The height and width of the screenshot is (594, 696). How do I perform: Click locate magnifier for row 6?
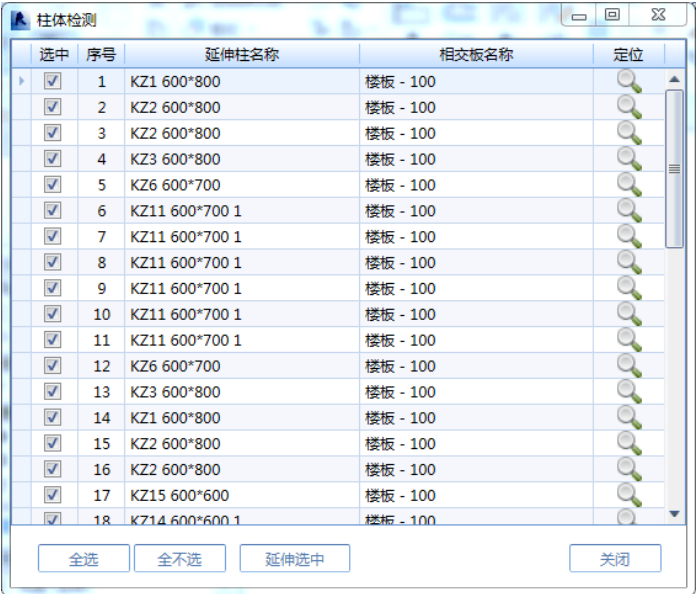[629, 211]
